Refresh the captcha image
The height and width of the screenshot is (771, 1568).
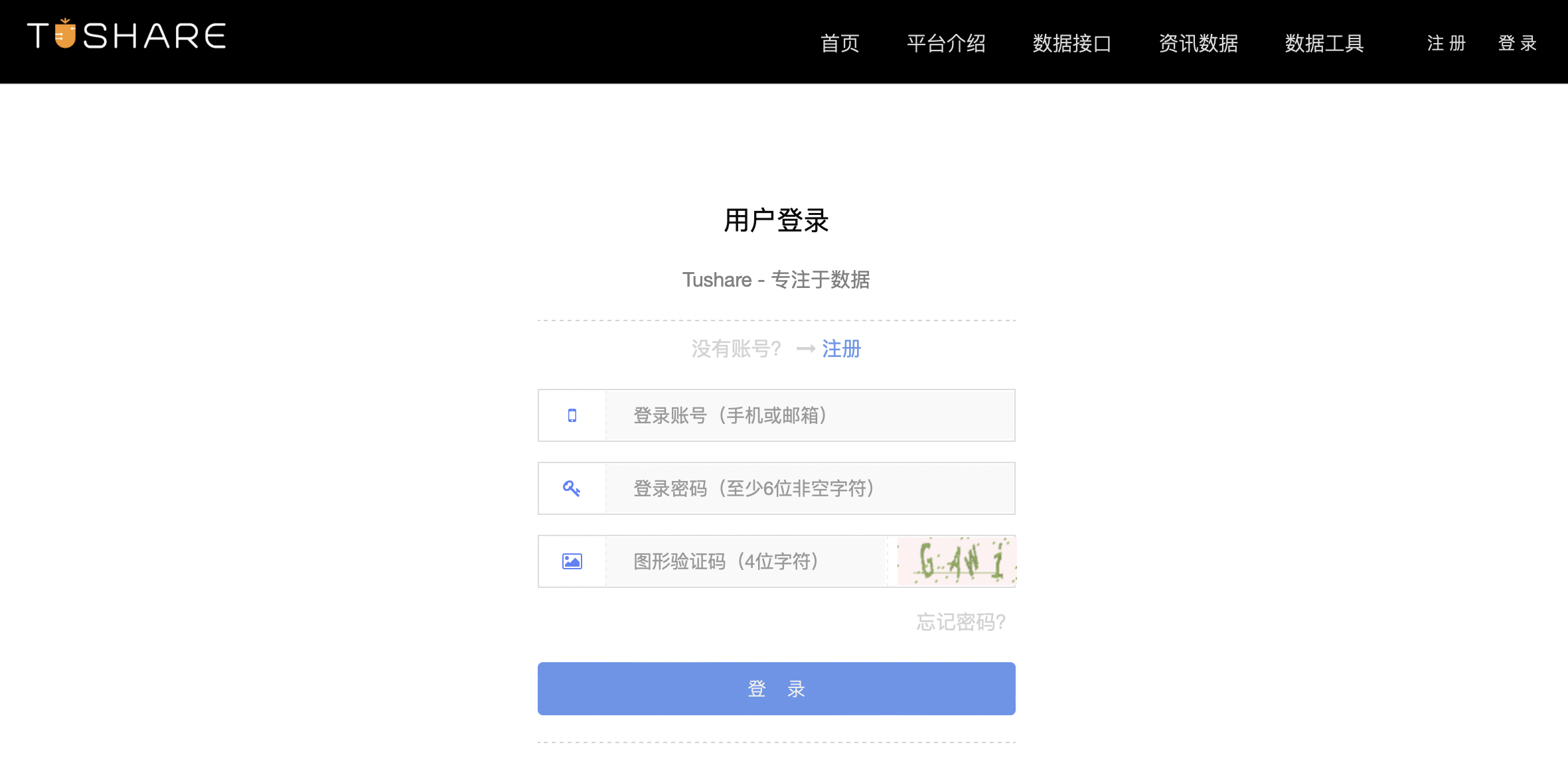click(956, 562)
